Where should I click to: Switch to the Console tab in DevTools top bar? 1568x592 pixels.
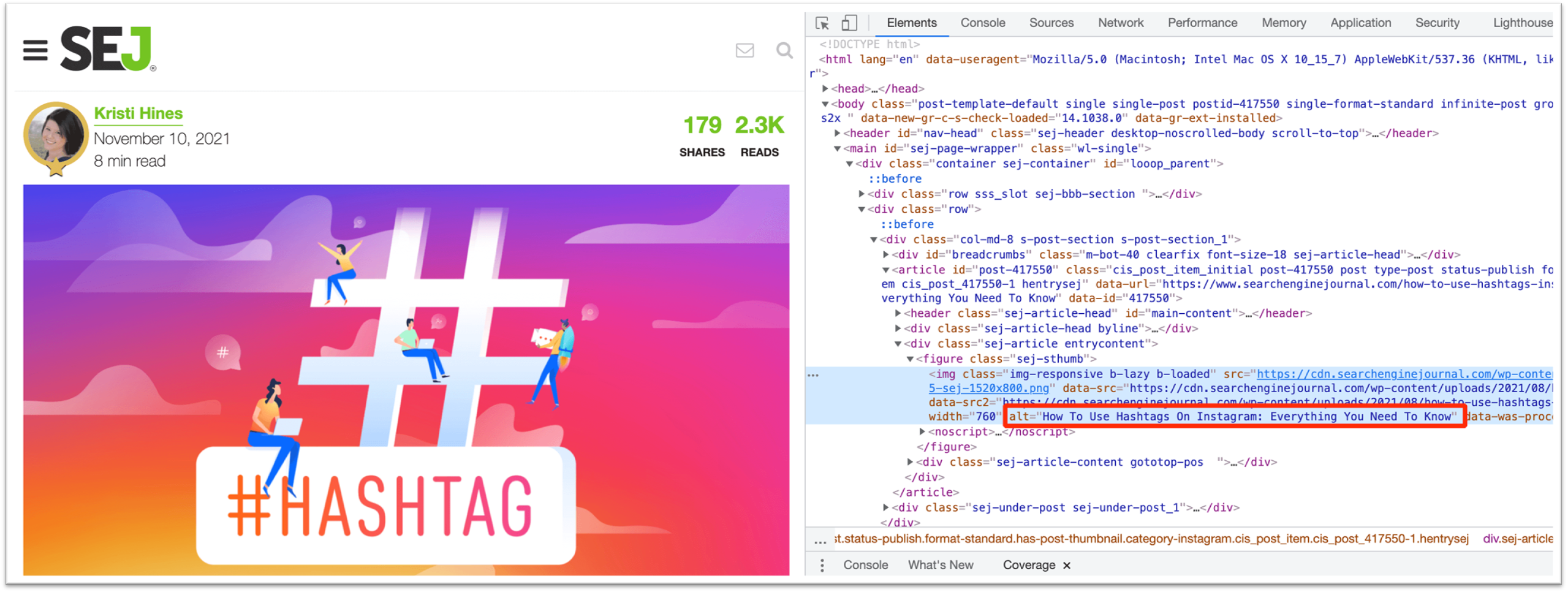(982, 23)
